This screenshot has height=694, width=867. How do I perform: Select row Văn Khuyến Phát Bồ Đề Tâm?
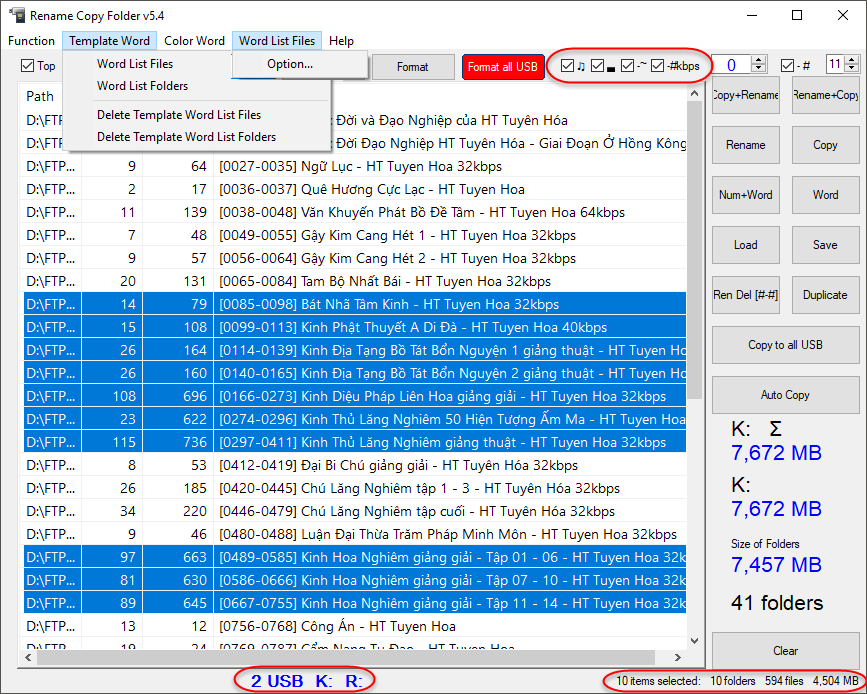coord(354,212)
